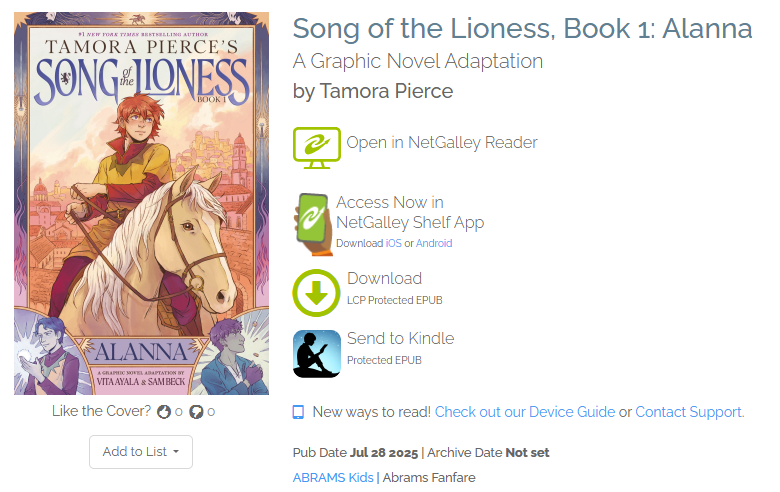This screenshot has height=492, width=780.
Task: Click the Download text link
Action: point(384,278)
